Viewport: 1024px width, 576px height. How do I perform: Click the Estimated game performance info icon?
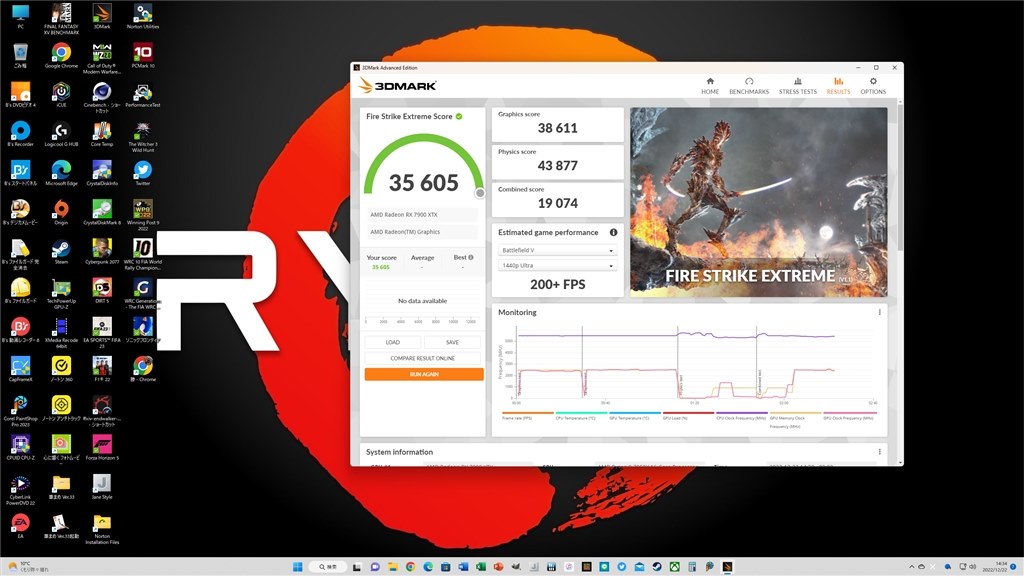(613, 232)
